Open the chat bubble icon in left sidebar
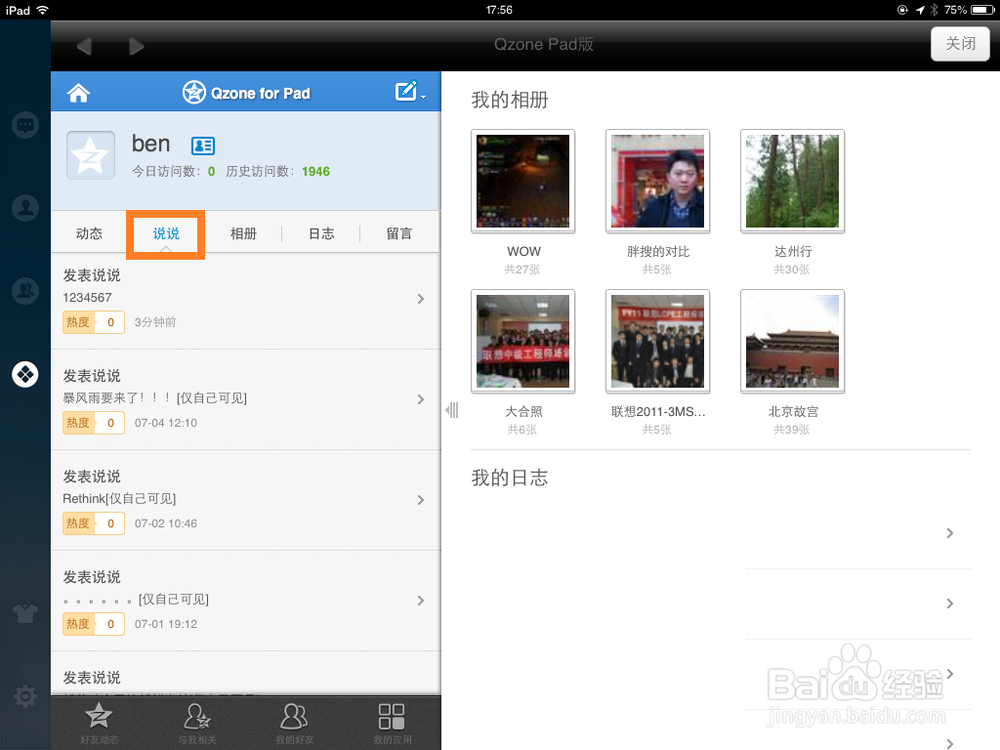This screenshot has width=1000, height=750. click(x=25, y=125)
